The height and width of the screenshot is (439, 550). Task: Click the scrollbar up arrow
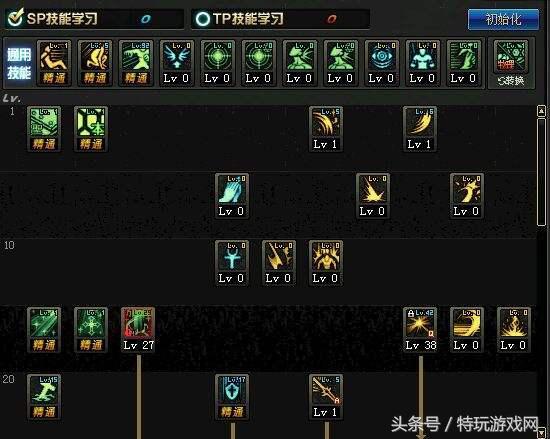click(x=541, y=111)
